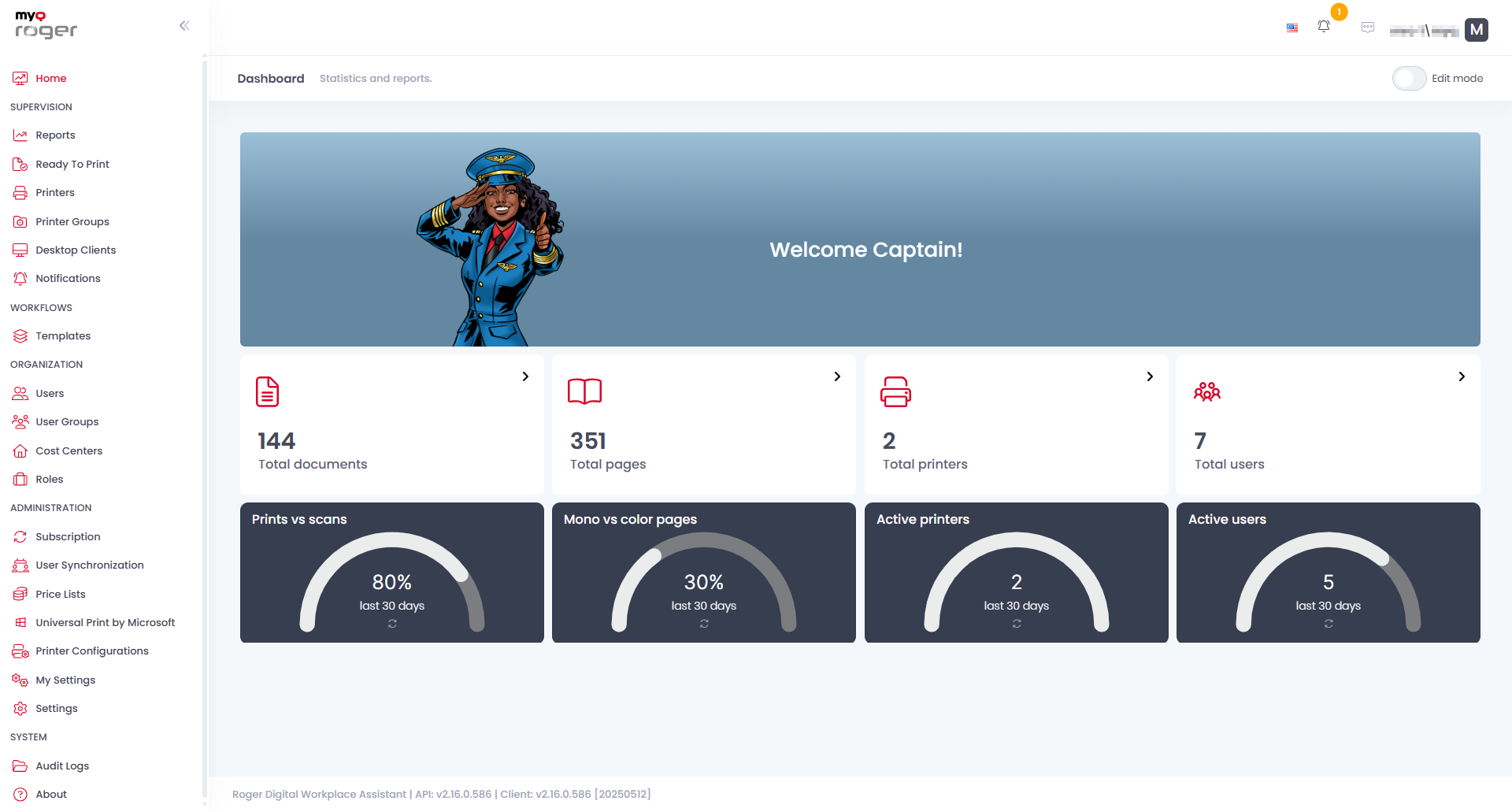Open the user avatar M menu
This screenshot has width=1512, height=812.
click(1477, 30)
